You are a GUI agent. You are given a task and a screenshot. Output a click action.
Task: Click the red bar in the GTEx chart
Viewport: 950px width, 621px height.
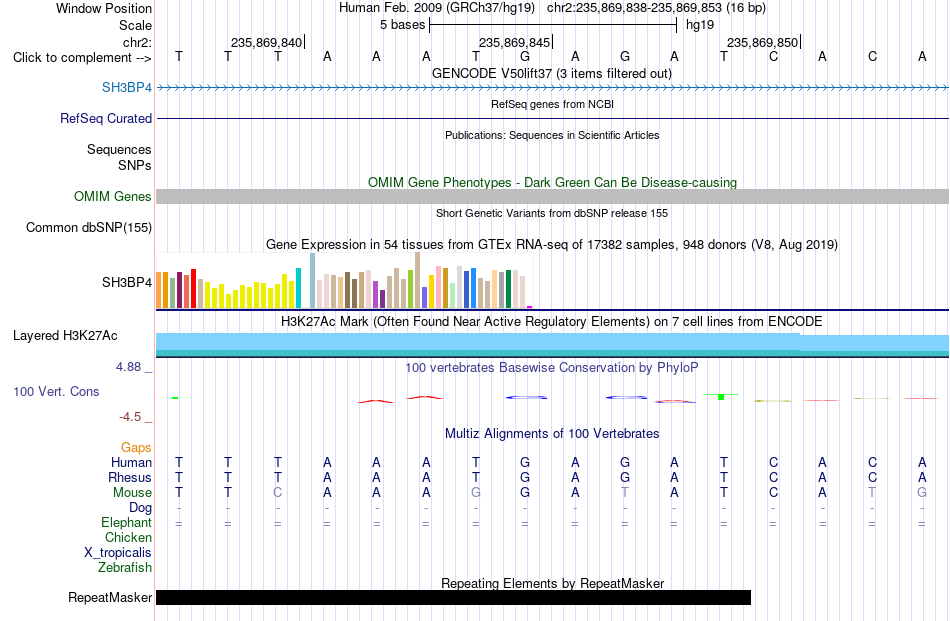coord(193,288)
